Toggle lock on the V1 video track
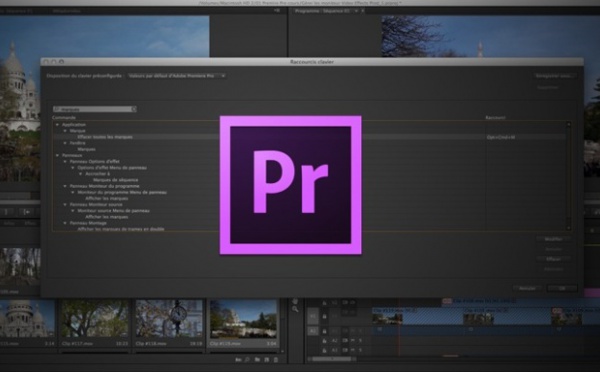 coord(324,317)
